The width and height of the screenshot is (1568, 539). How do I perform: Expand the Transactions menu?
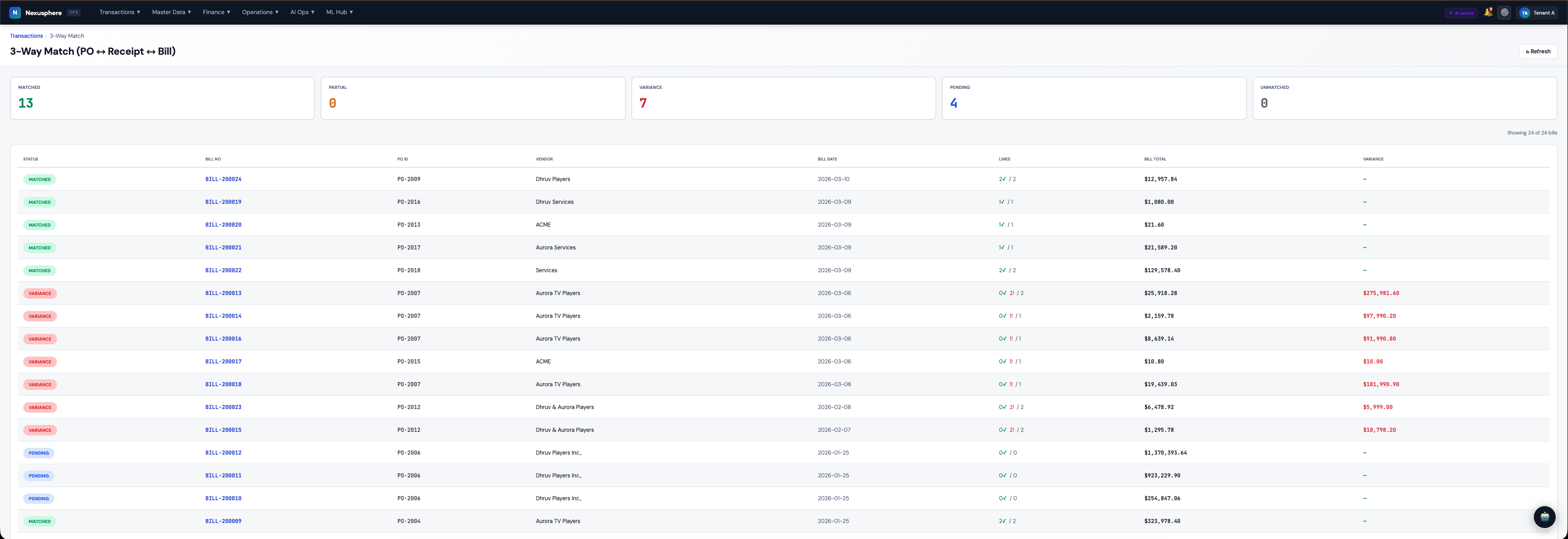119,12
